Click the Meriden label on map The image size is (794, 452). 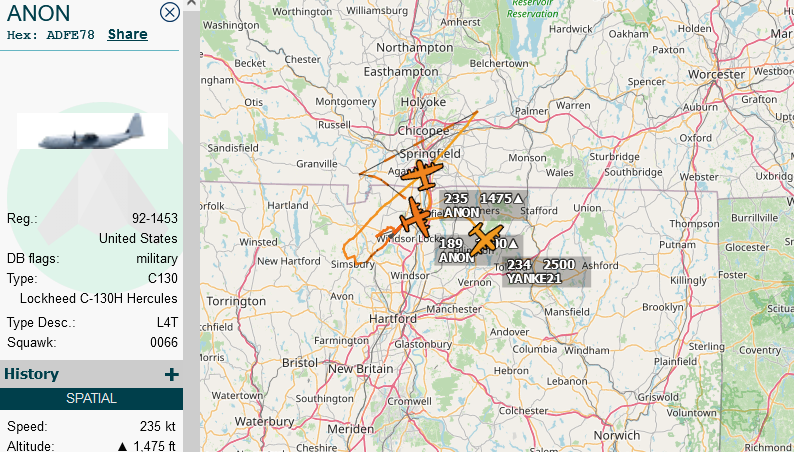click(350, 429)
